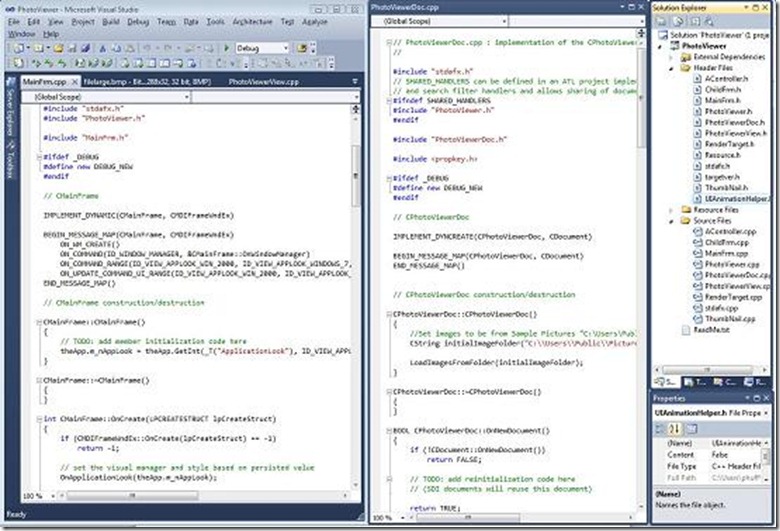
Task: Expand the Resource Files folder
Action: (x=671, y=210)
